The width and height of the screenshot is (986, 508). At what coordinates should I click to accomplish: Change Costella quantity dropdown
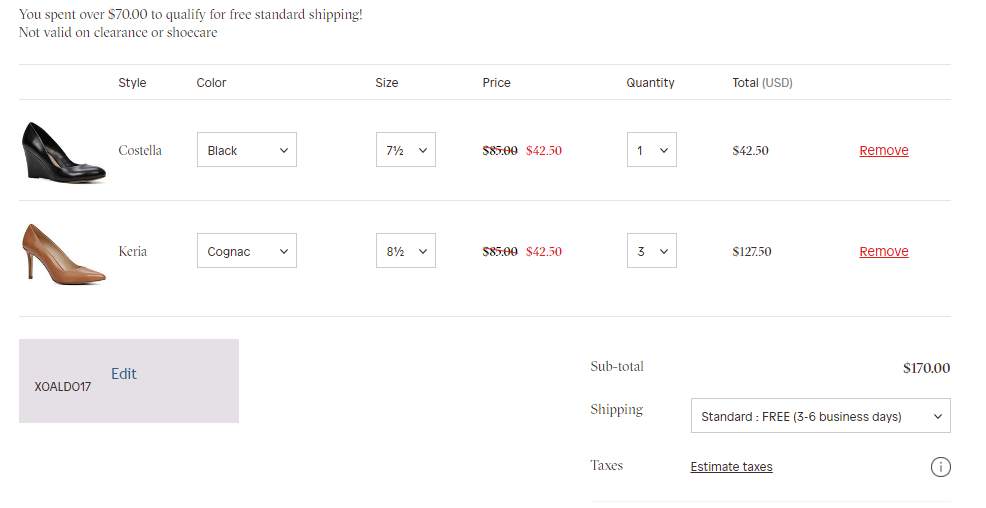(x=651, y=150)
